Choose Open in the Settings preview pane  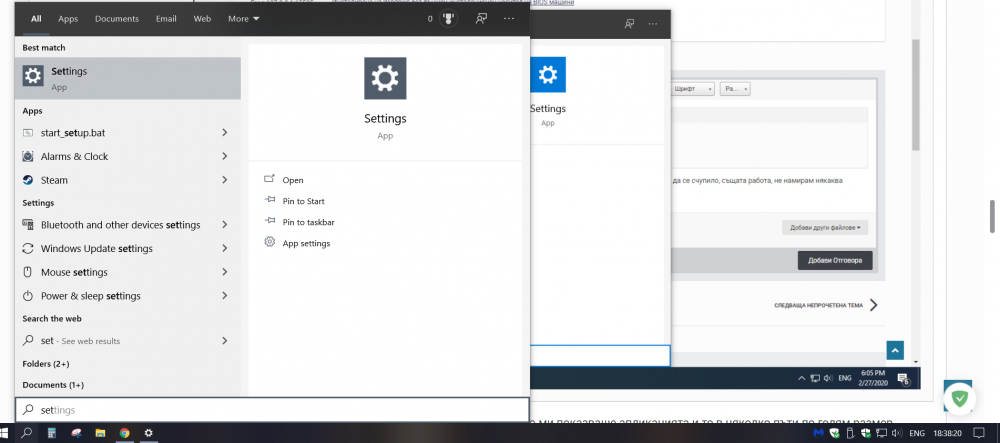283,180
